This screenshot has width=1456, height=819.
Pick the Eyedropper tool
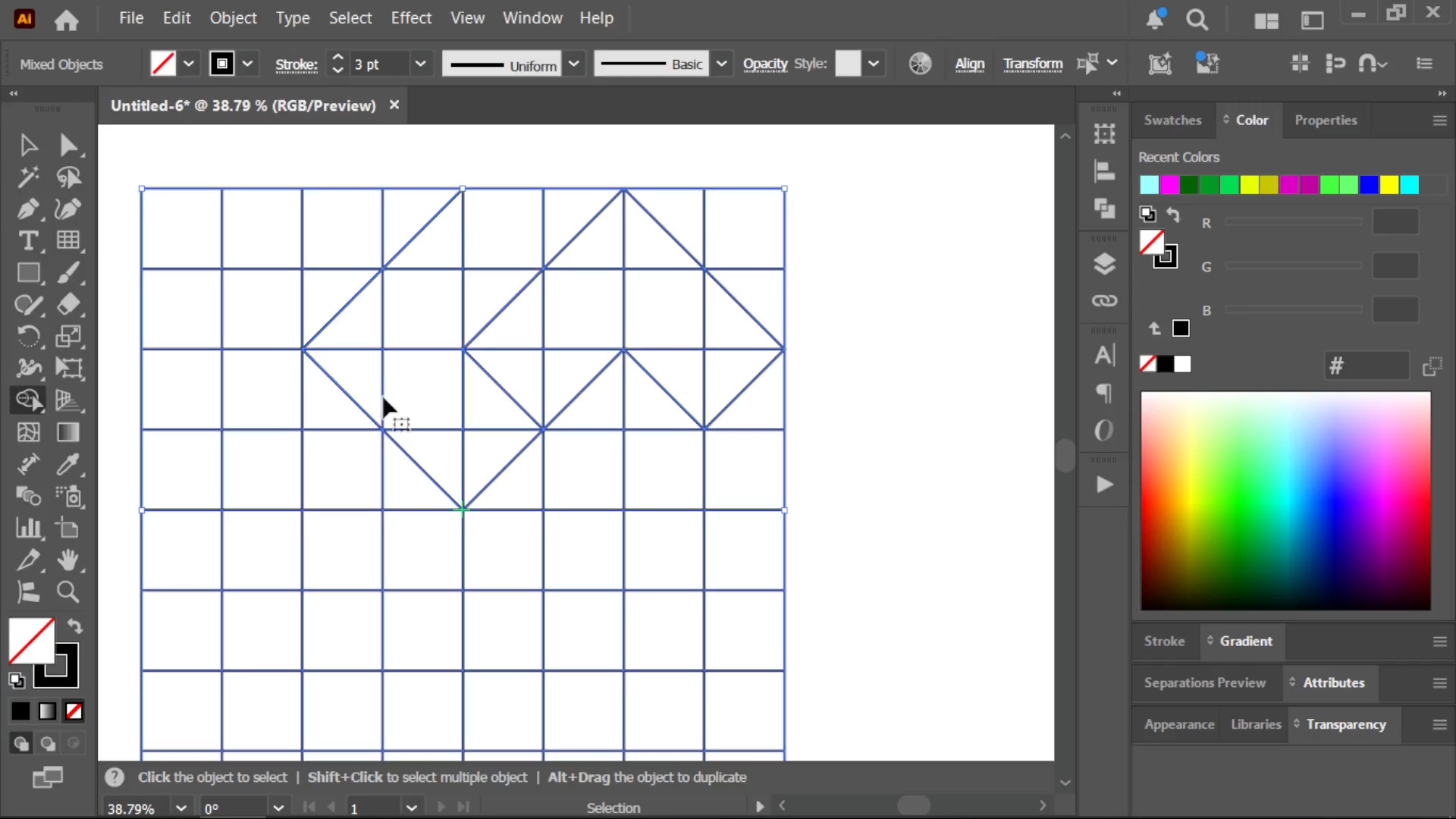68,464
